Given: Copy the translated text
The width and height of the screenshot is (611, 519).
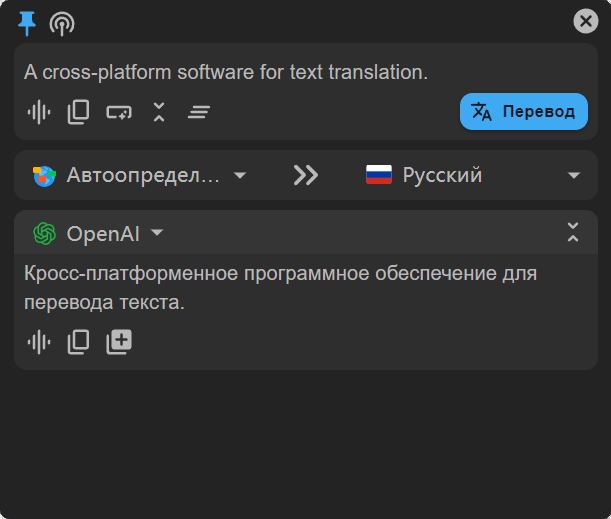Looking at the screenshot, I should (x=78, y=342).
